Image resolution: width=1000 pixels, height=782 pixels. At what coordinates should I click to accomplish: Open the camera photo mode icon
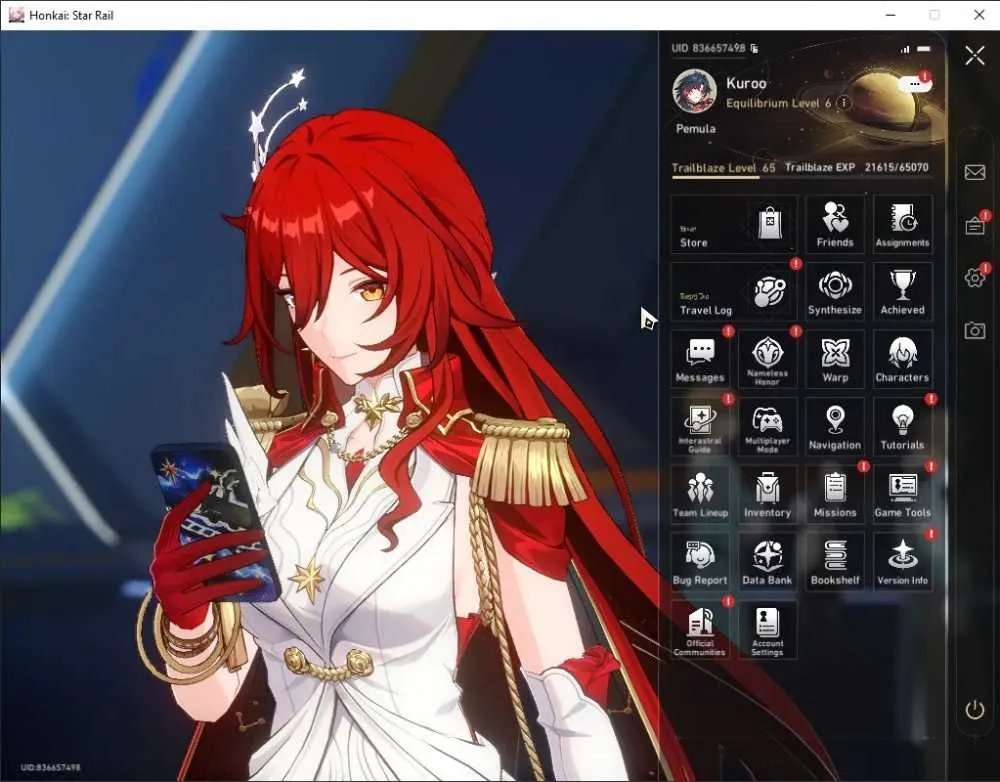[x=974, y=330]
